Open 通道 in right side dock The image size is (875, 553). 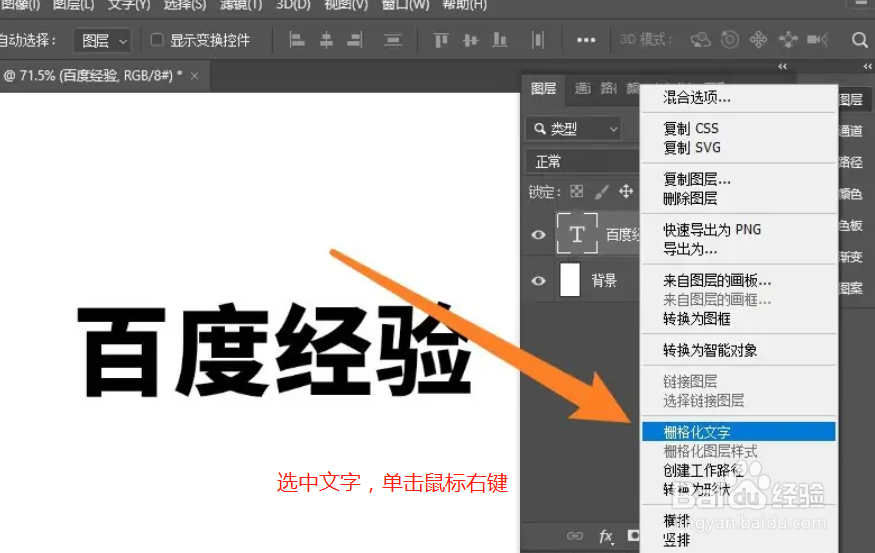click(852, 131)
